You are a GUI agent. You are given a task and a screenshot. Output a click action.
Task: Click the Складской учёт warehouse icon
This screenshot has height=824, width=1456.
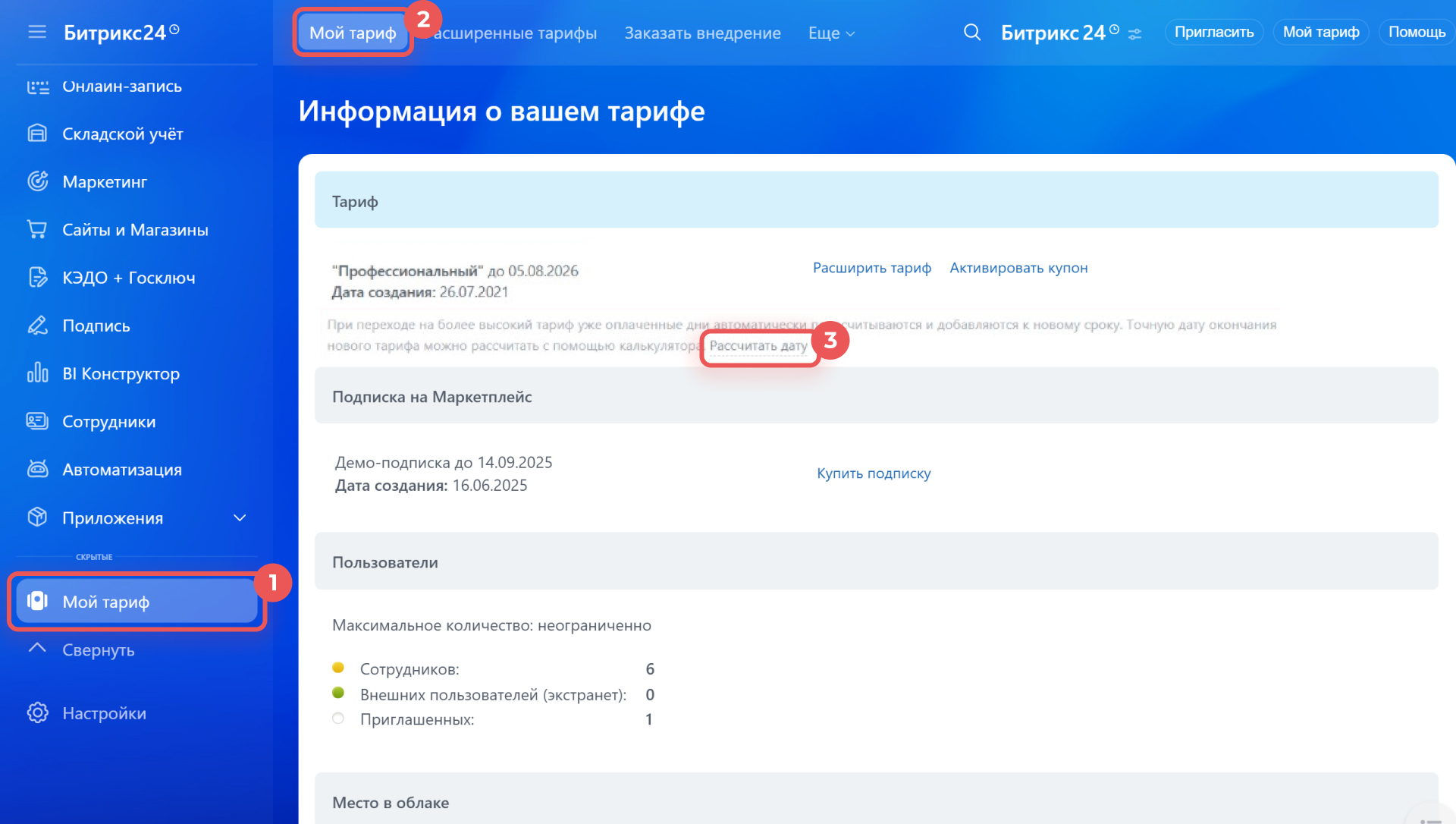click(37, 134)
